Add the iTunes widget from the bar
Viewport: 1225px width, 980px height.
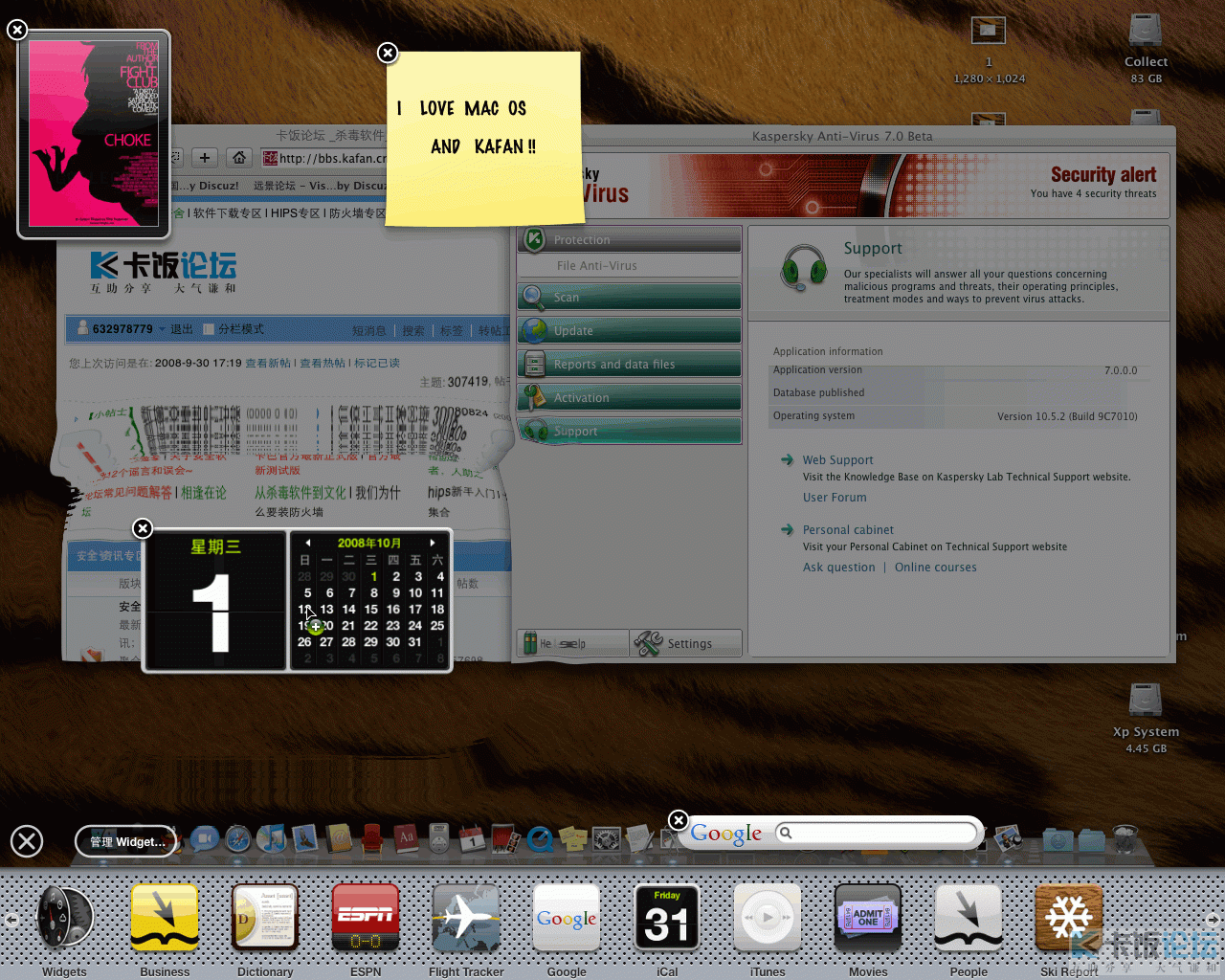point(768,917)
